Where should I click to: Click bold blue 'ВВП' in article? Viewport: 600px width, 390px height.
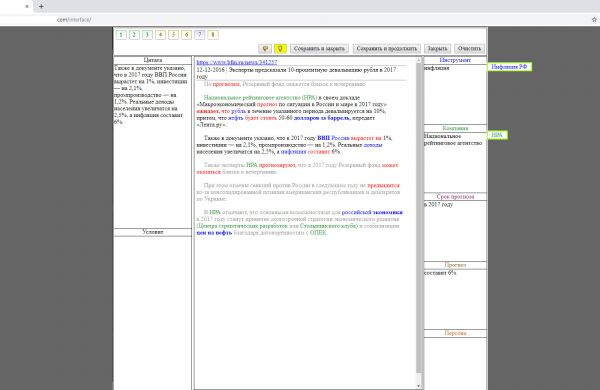pyautogui.click(x=323, y=138)
